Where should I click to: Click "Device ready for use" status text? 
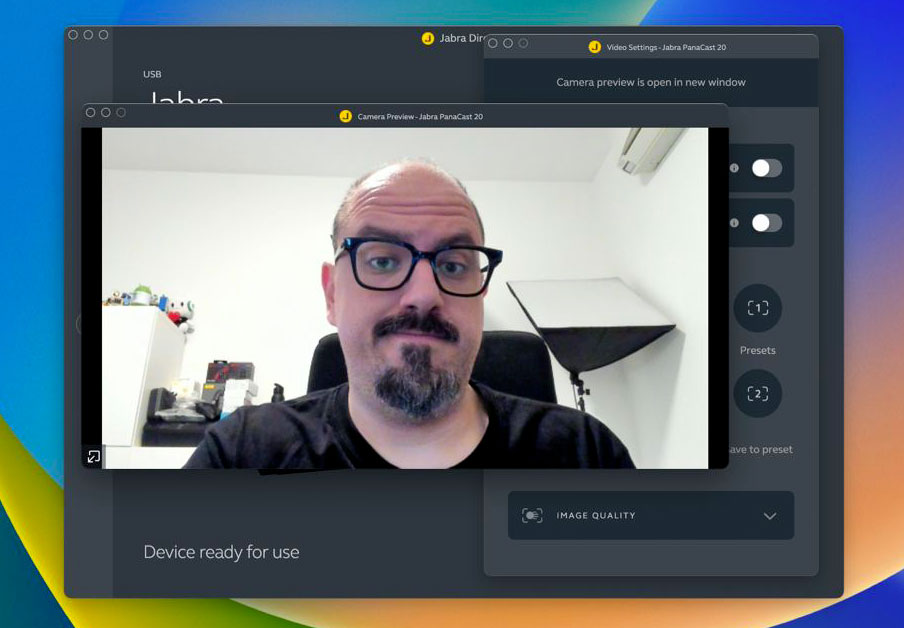pyautogui.click(x=221, y=552)
